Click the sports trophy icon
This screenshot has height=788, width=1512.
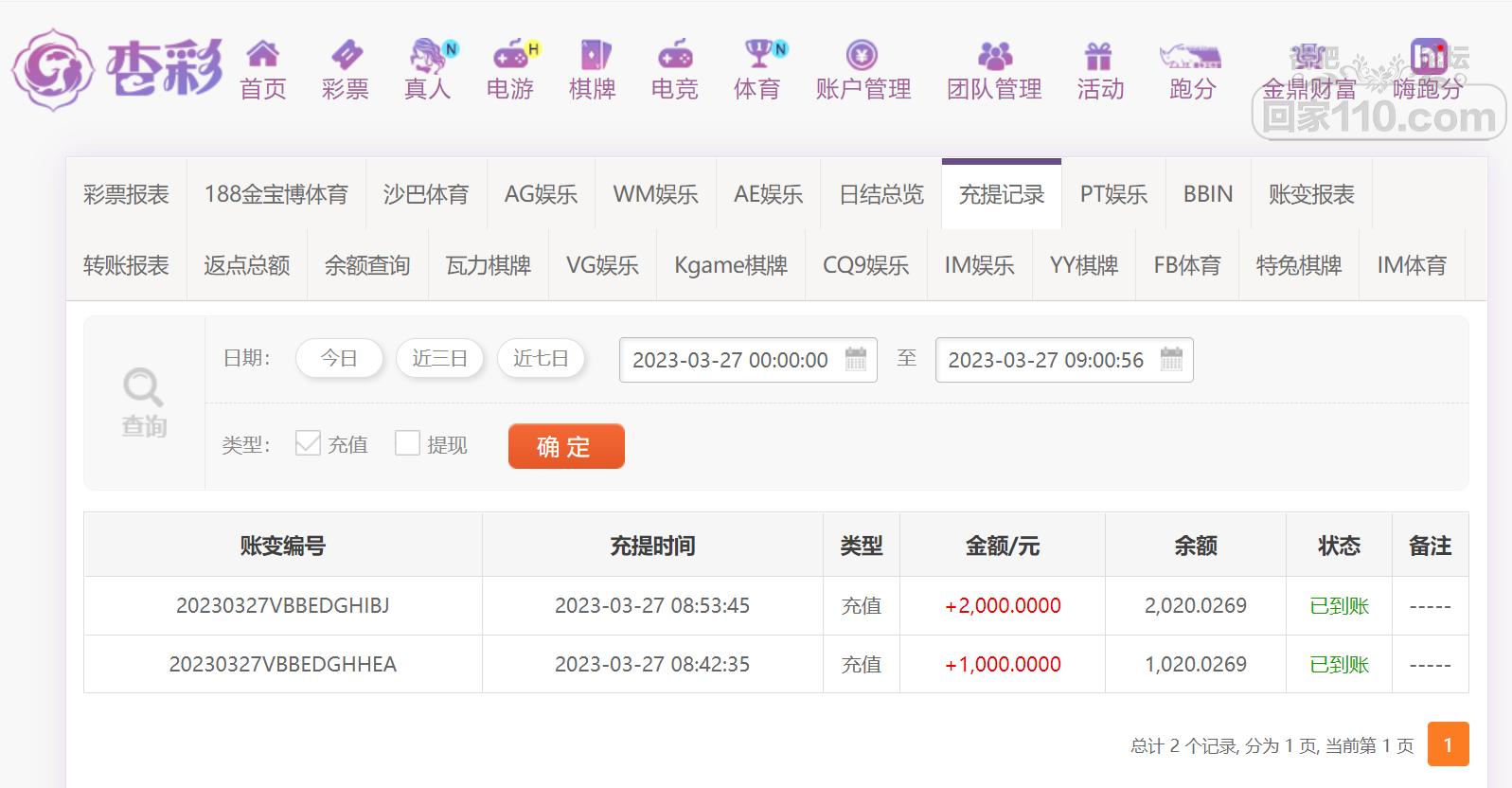pos(758,54)
